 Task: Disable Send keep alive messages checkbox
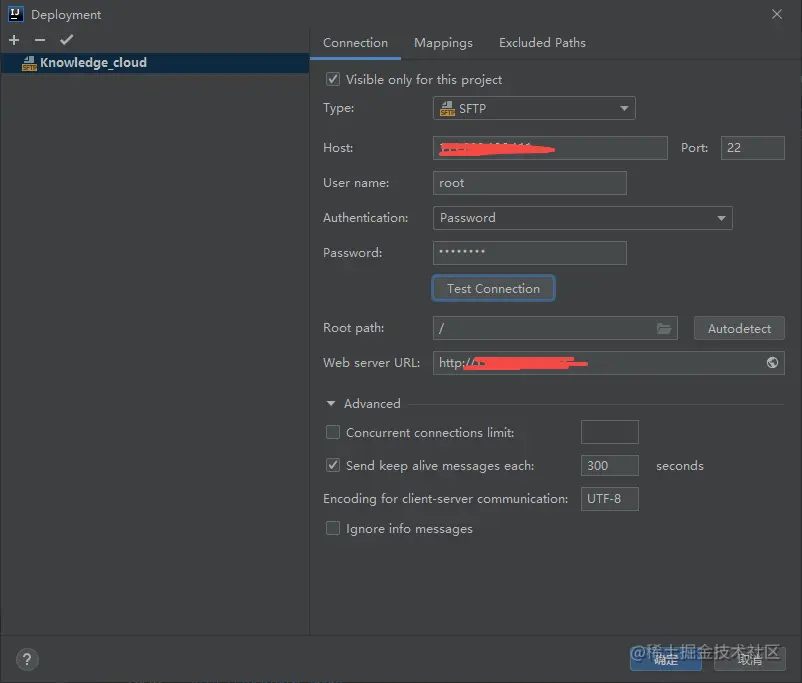[333, 465]
